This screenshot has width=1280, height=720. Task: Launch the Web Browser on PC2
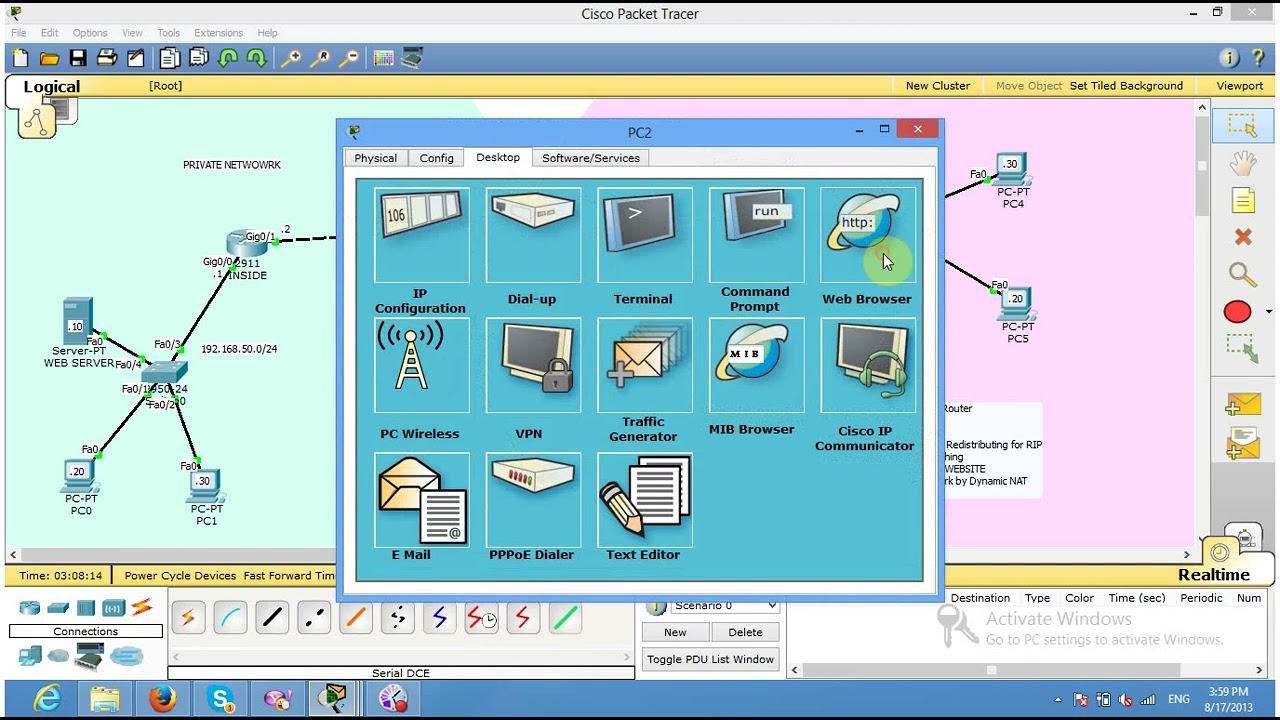point(867,236)
